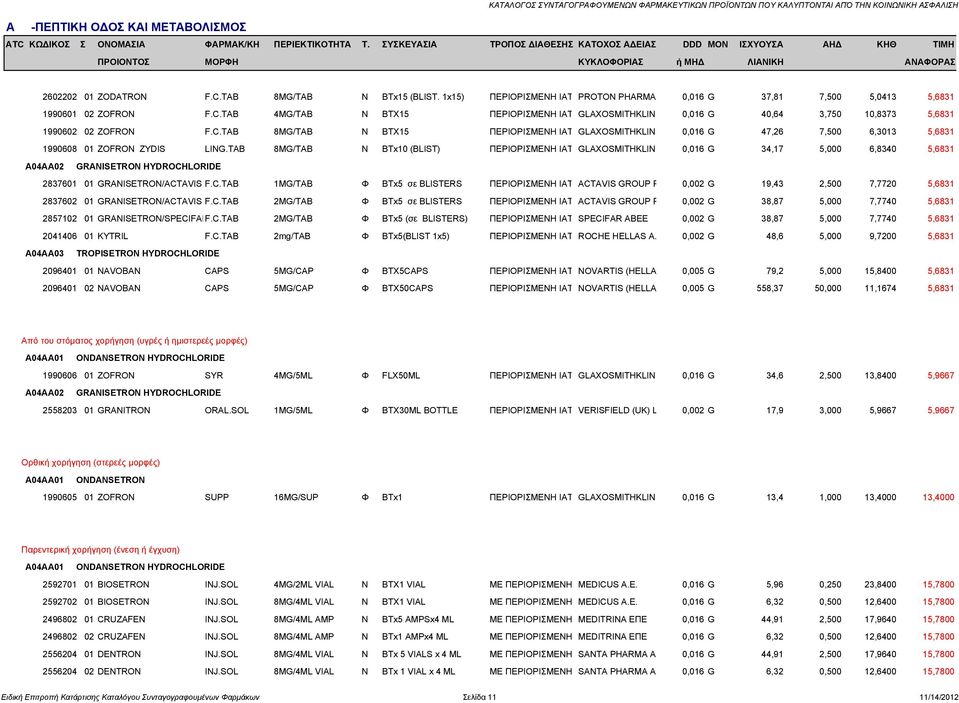Screen dimensions: 959x703
Task: Select product code 2857102
Action: [x=59, y=218]
